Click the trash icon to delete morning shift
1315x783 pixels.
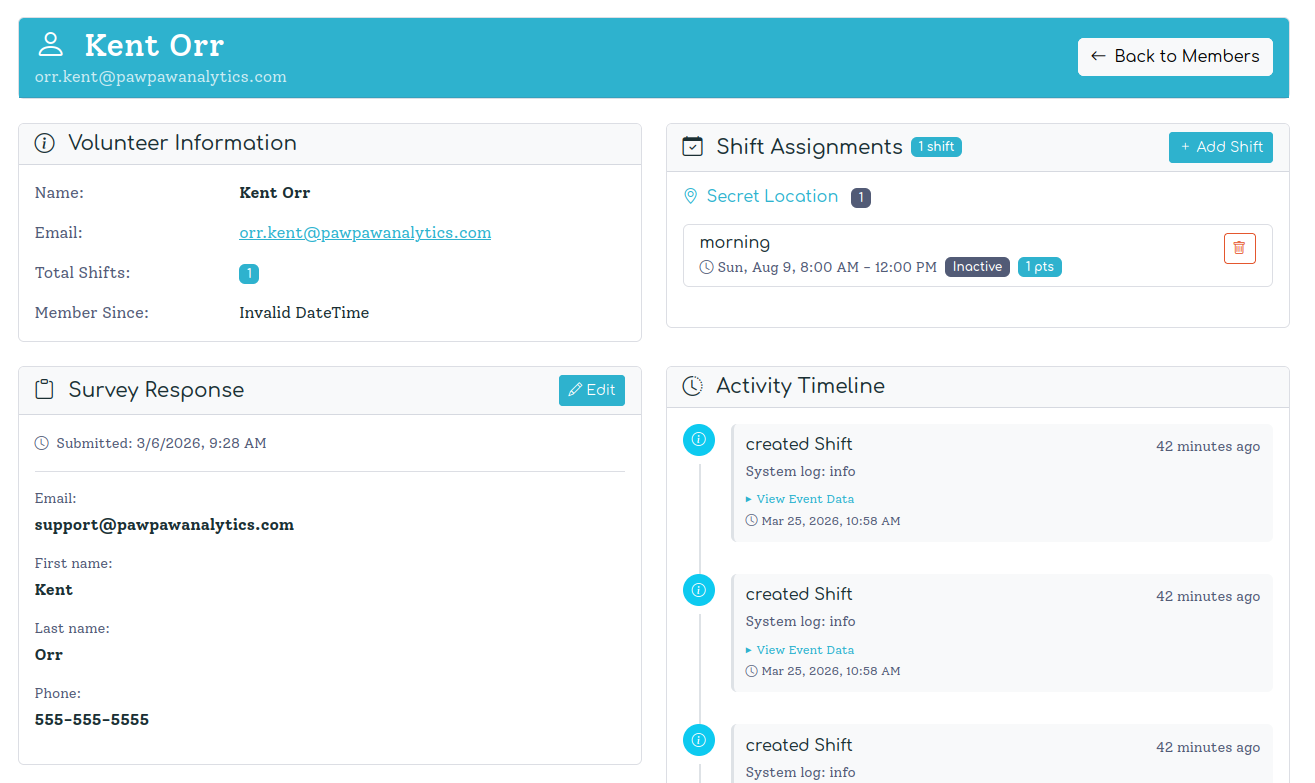1239,248
